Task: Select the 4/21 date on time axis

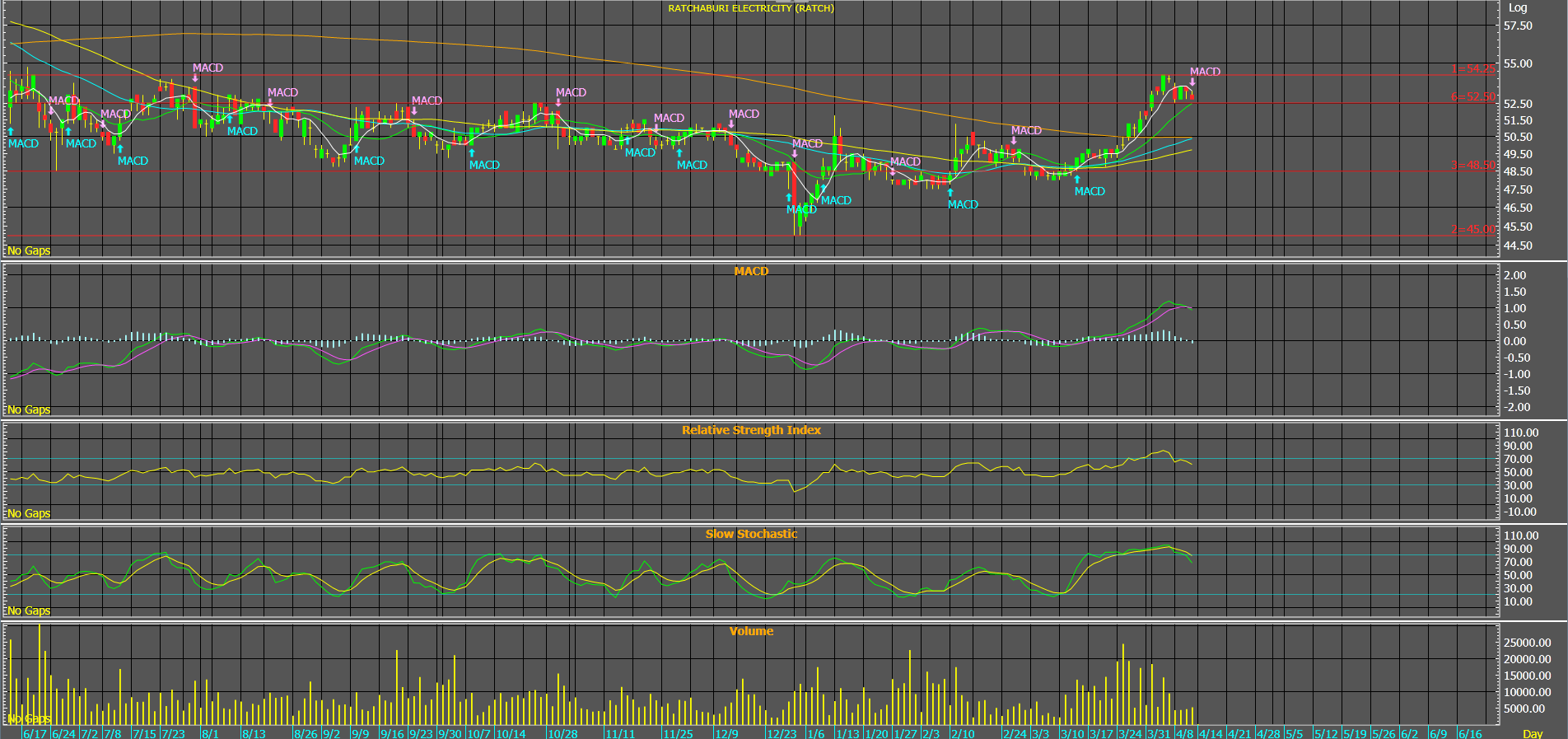Action: [x=1239, y=733]
